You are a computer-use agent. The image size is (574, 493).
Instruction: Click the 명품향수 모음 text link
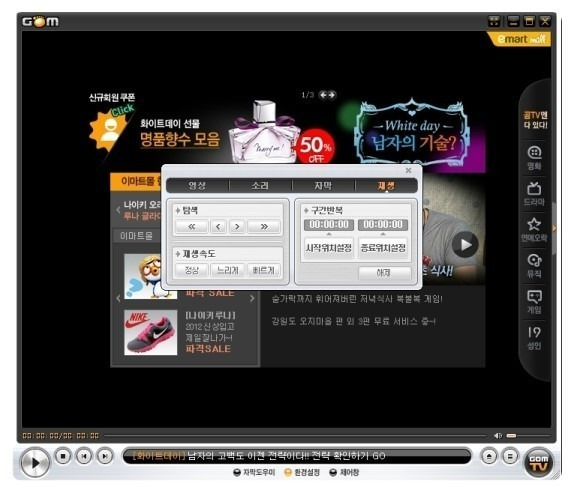(x=180, y=140)
